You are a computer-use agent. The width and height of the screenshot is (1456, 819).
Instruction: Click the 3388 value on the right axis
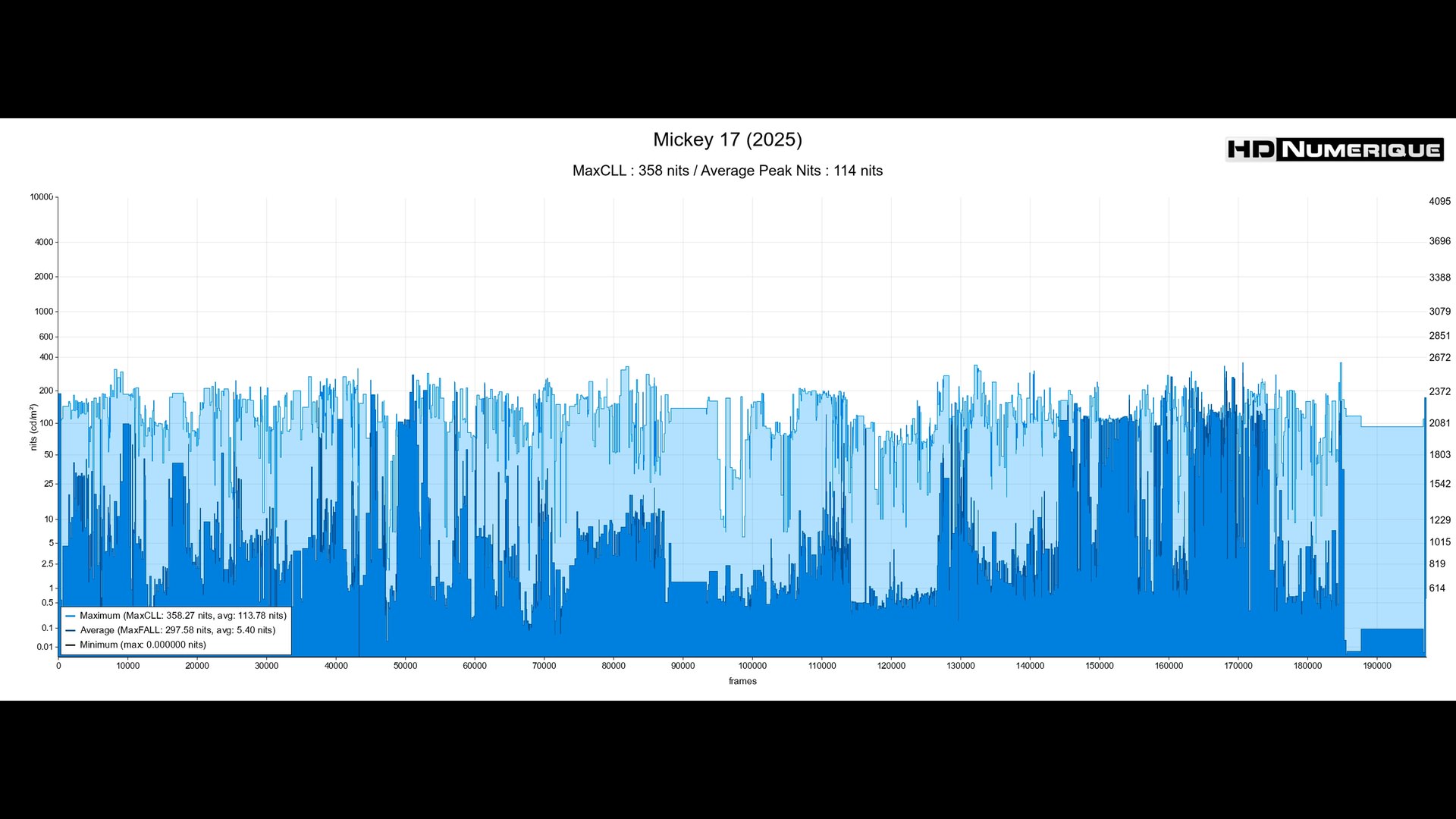(1439, 278)
